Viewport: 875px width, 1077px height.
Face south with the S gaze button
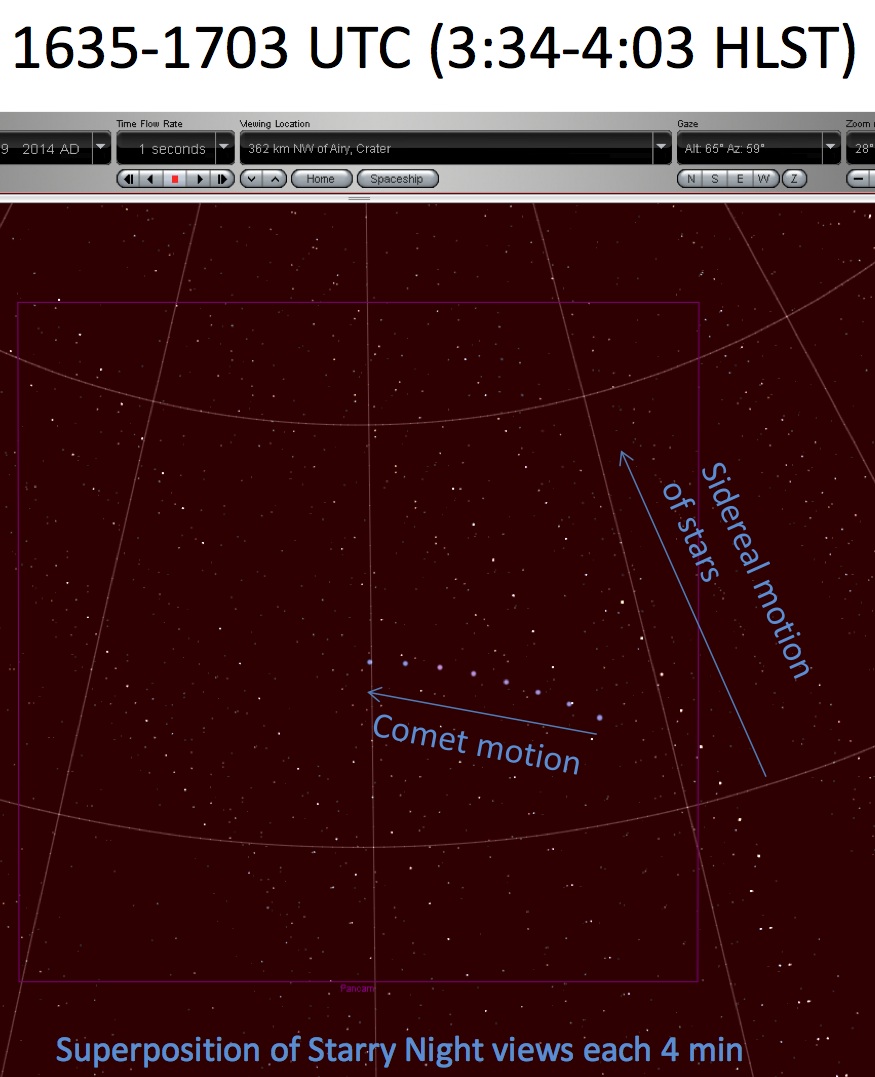(x=715, y=179)
